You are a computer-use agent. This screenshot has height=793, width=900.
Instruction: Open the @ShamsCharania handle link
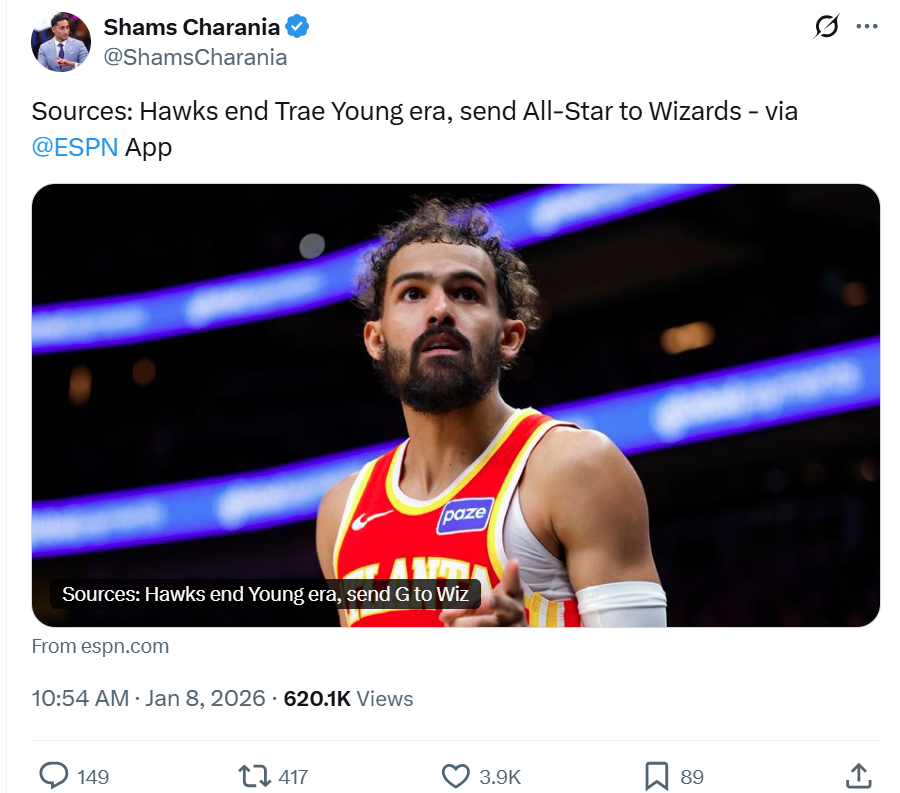(x=195, y=57)
